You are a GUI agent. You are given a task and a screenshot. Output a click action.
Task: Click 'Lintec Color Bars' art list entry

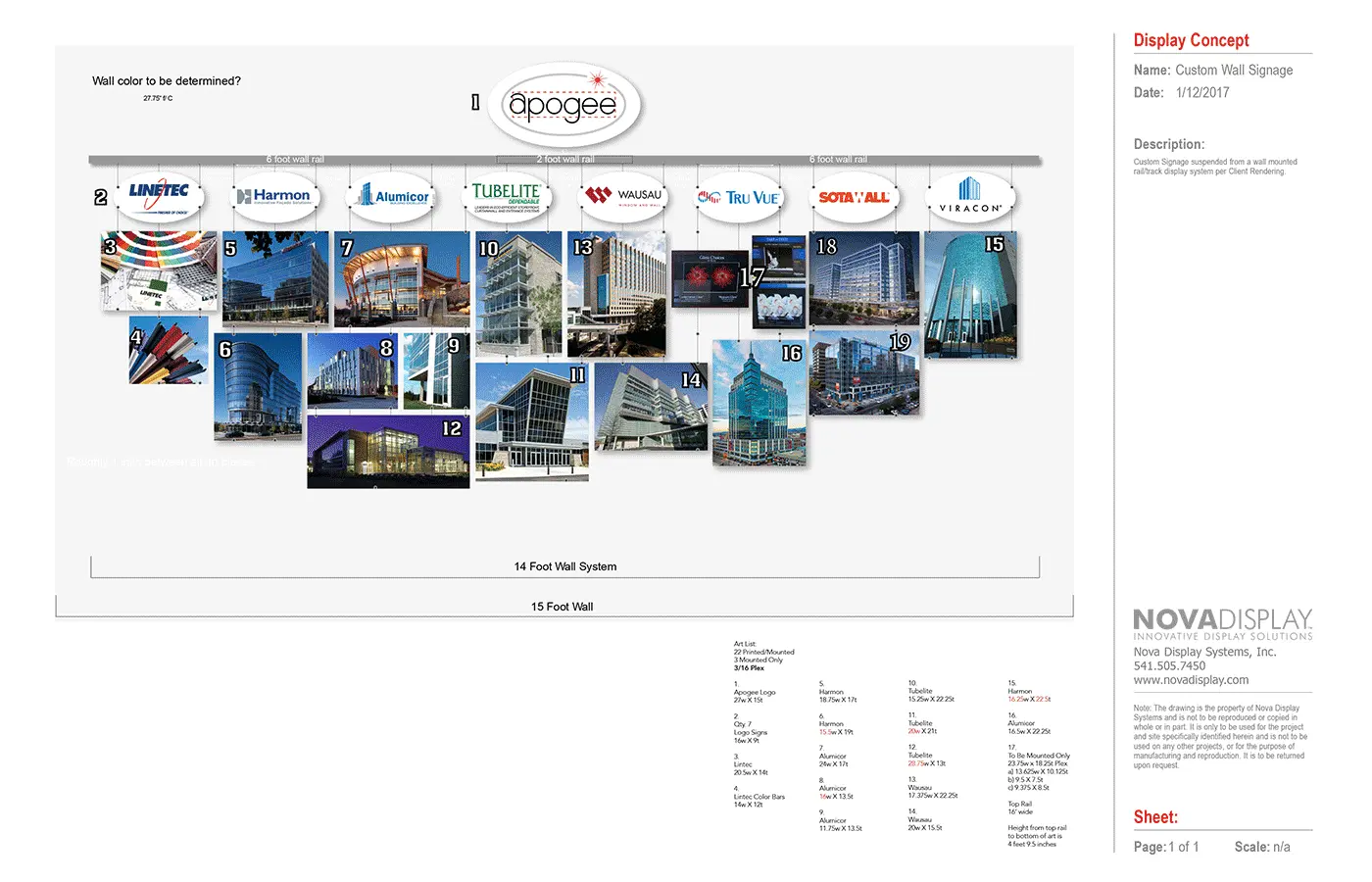(x=759, y=797)
